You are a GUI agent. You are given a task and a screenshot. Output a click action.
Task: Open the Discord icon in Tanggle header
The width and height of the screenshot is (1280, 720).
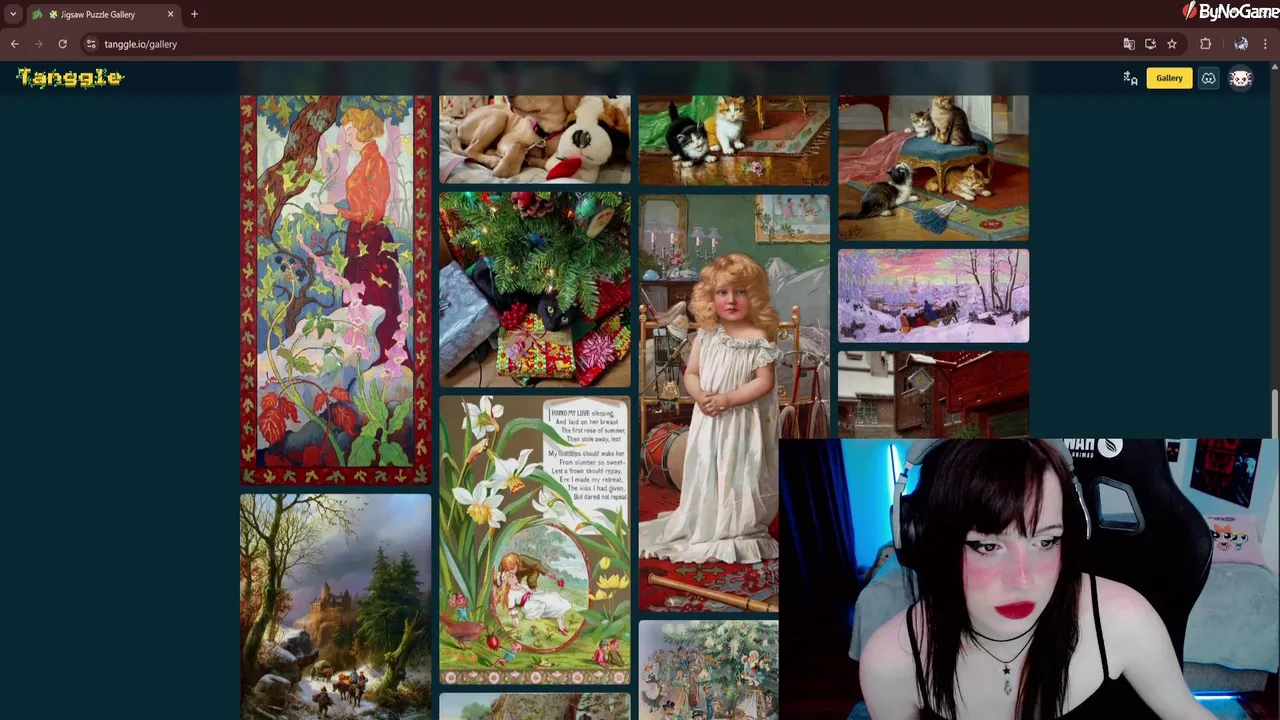[1208, 78]
